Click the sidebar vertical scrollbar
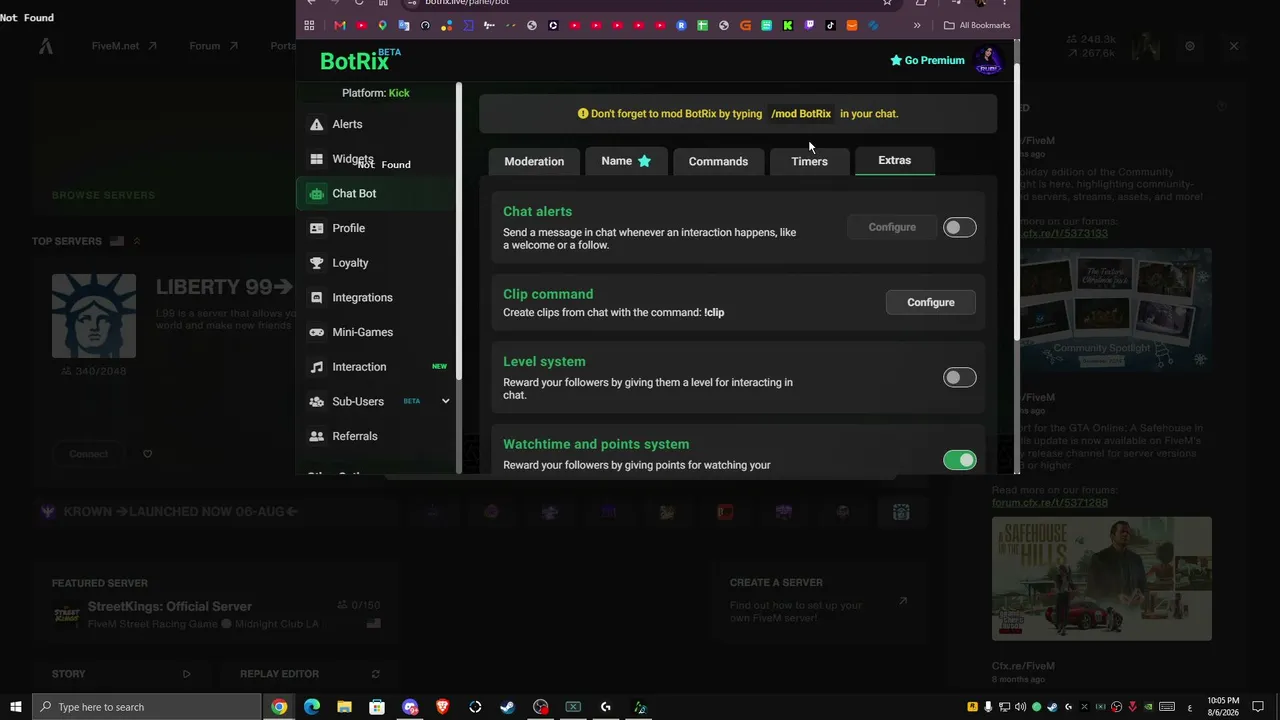The height and width of the screenshot is (720, 1280). point(459,230)
